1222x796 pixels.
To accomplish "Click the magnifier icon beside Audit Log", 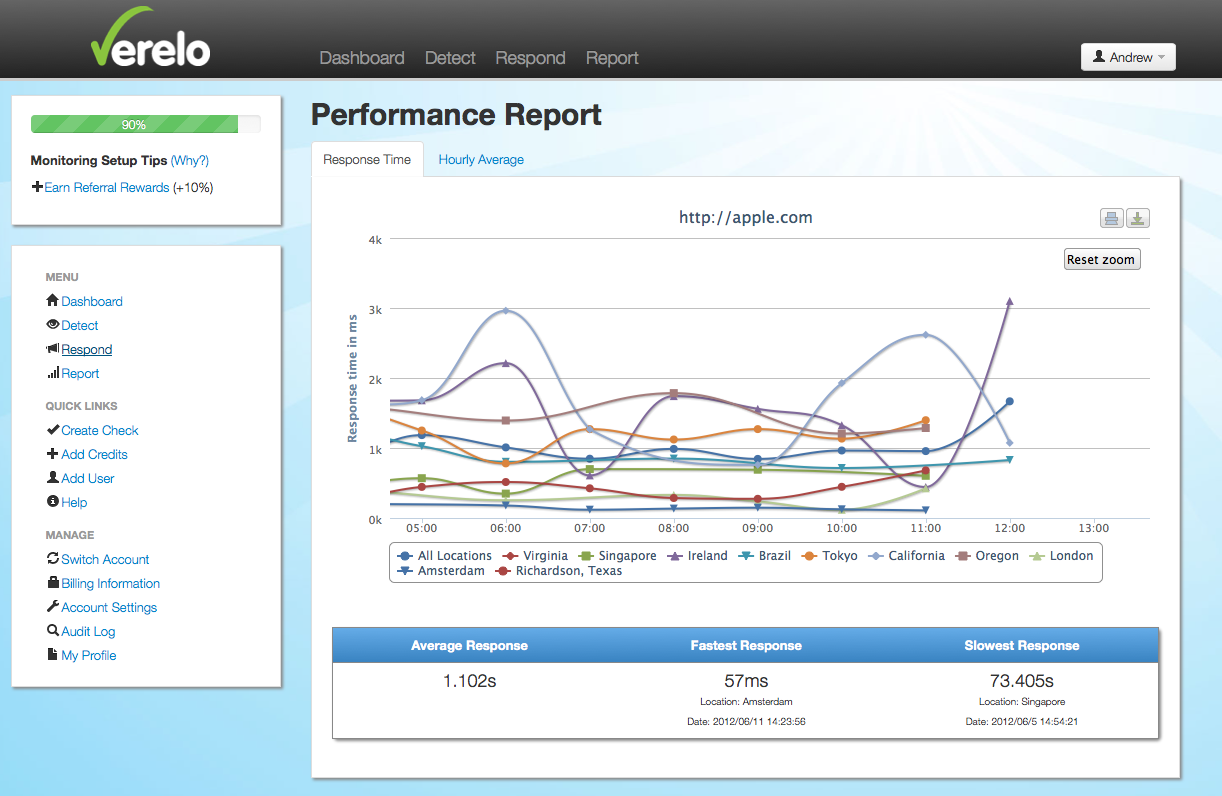I will [x=53, y=631].
